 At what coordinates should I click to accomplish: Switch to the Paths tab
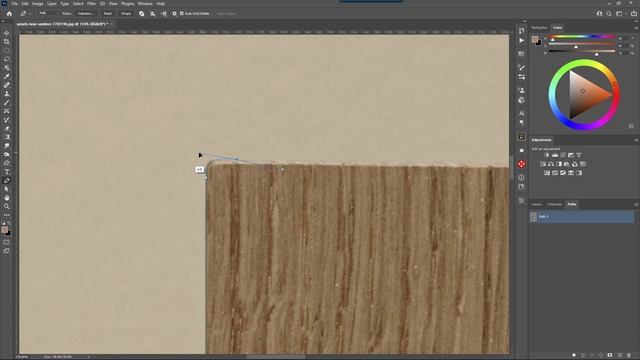tap(572, 204)
